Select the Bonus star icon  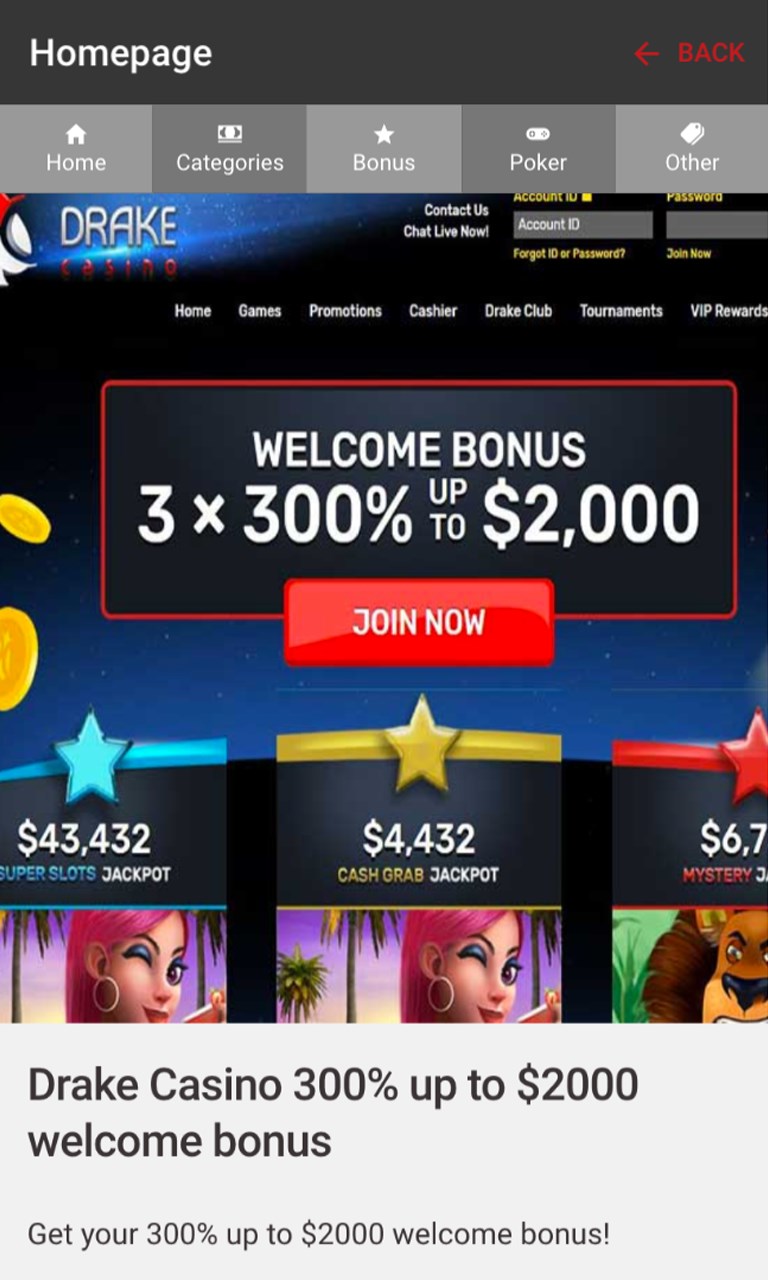tap(384, 134)
